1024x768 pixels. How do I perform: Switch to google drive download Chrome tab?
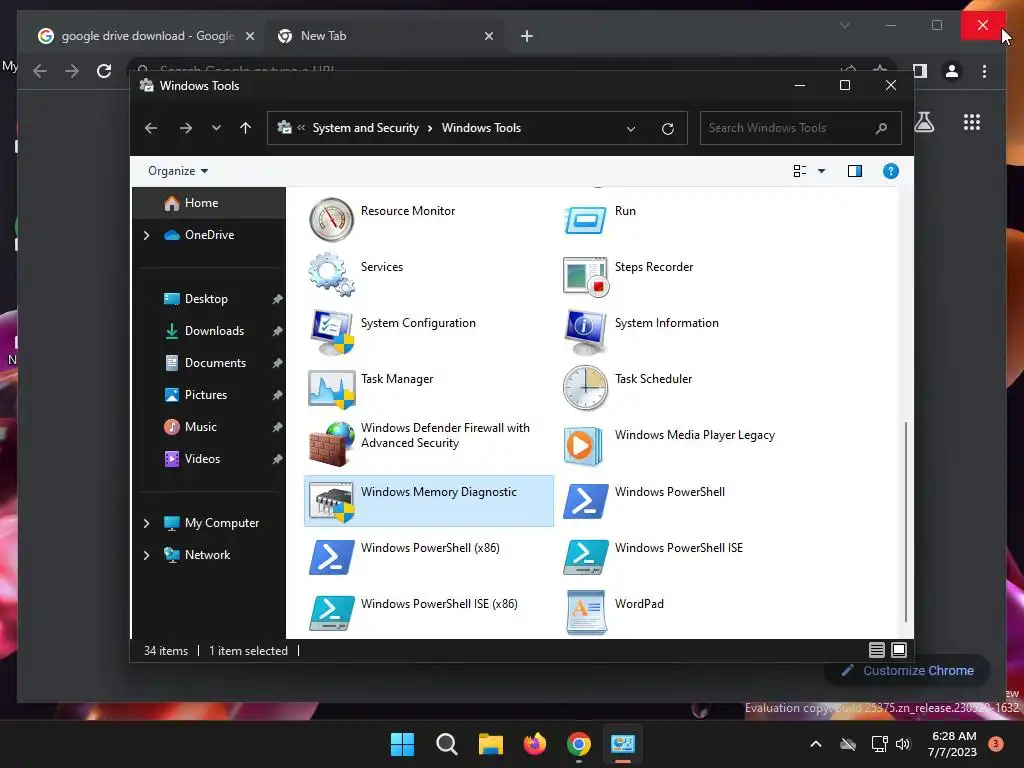pos(147,36)
